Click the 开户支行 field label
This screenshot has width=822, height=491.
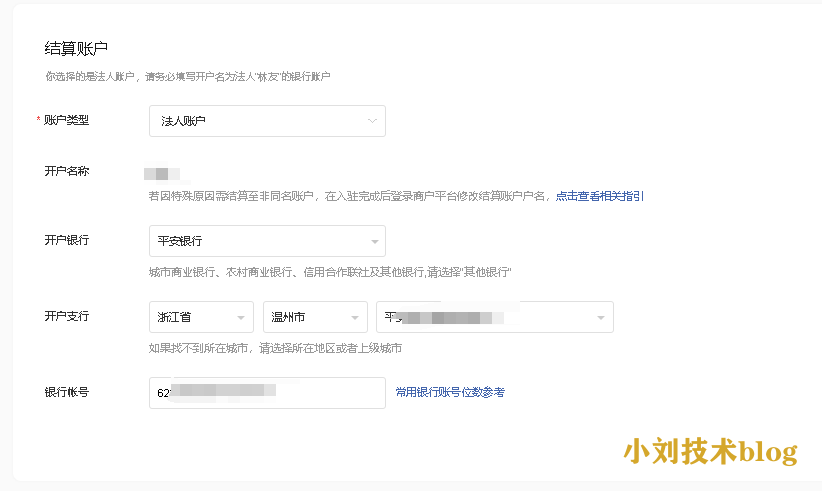click(67, 316)
